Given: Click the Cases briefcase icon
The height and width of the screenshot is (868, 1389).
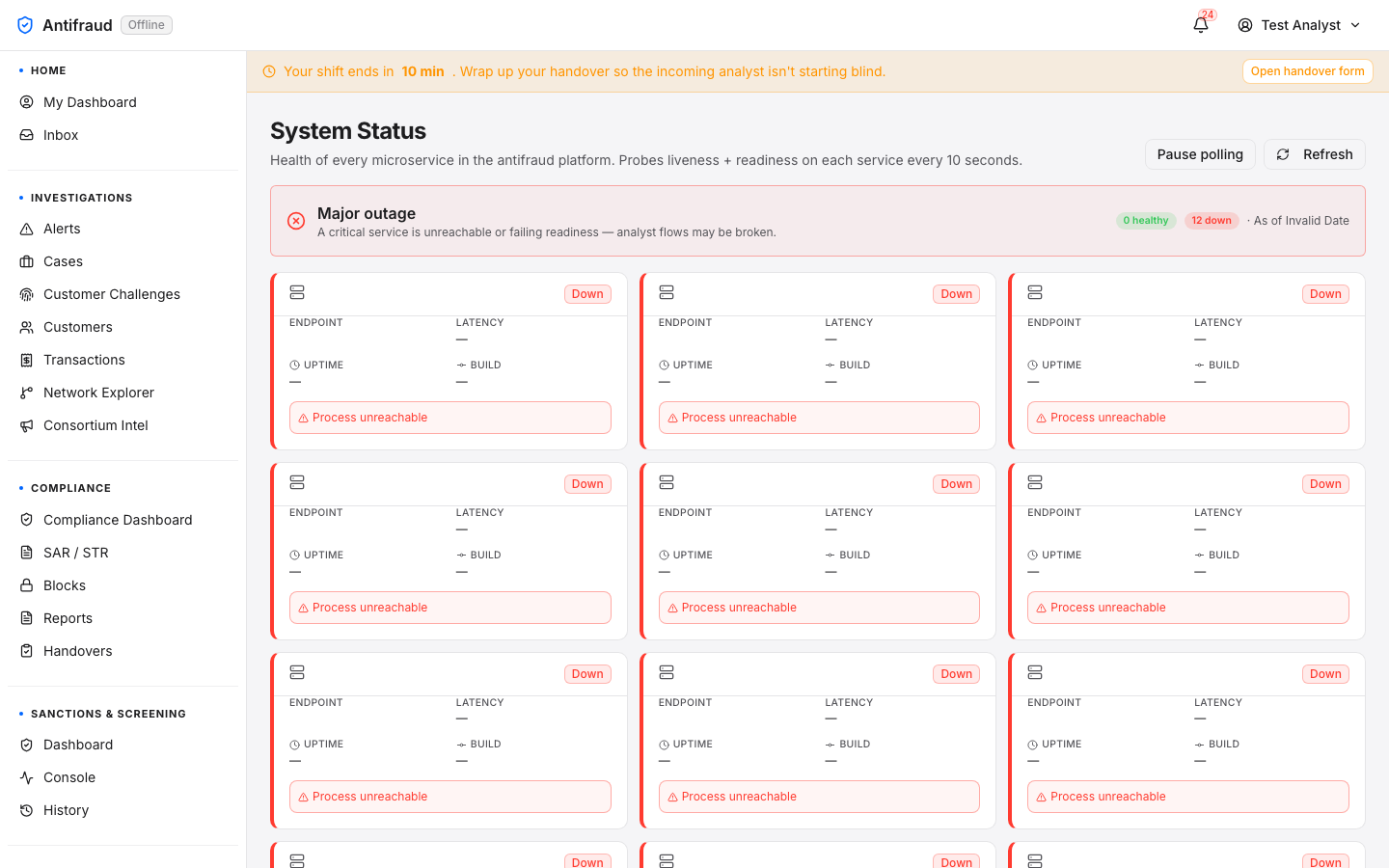Looking at the screenshot, I should coord(27,261).
